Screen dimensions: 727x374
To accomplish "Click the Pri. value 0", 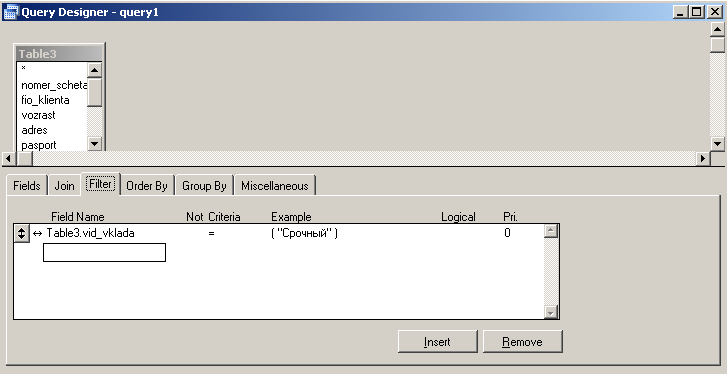I will [507, 233].
